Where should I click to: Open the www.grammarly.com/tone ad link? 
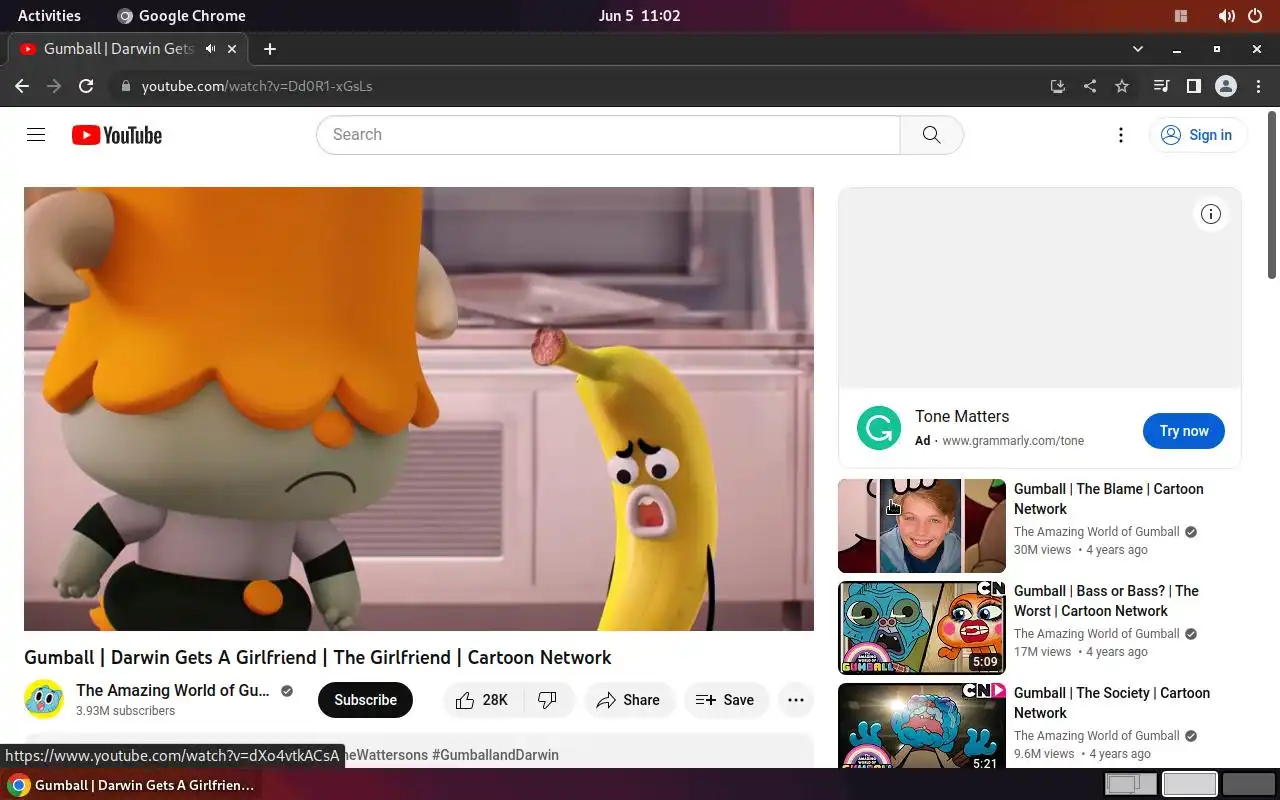point(1013,441)
